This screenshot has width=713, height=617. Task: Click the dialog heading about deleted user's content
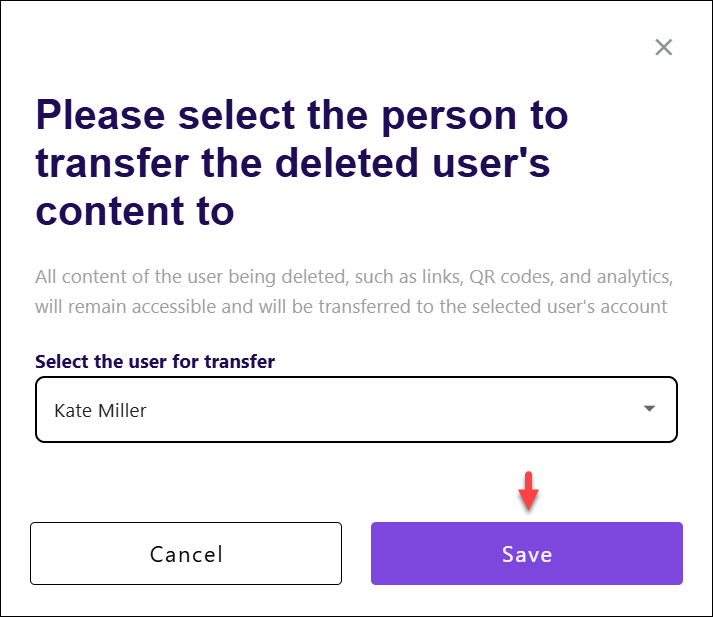(x=302, y=163)
